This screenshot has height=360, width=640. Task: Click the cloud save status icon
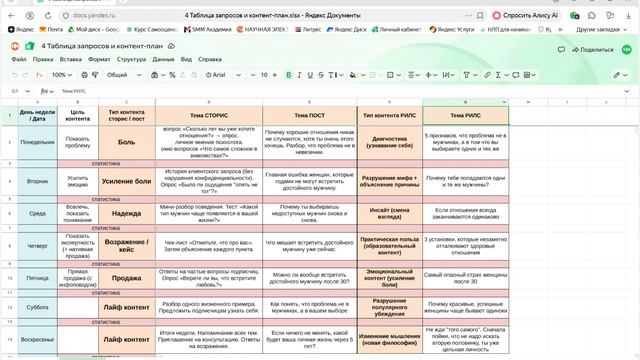point(171,46)
